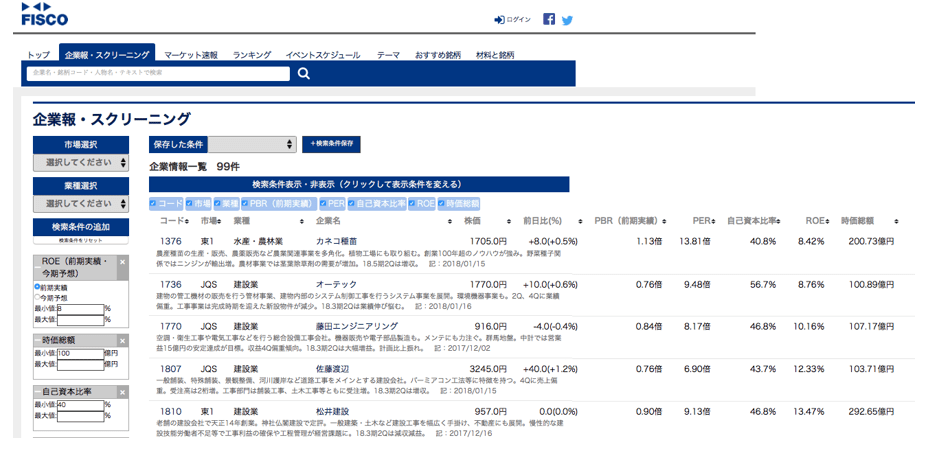Switch to the ランキング tab
This screenshot has height=450, width=932.
tap(251, 55)
